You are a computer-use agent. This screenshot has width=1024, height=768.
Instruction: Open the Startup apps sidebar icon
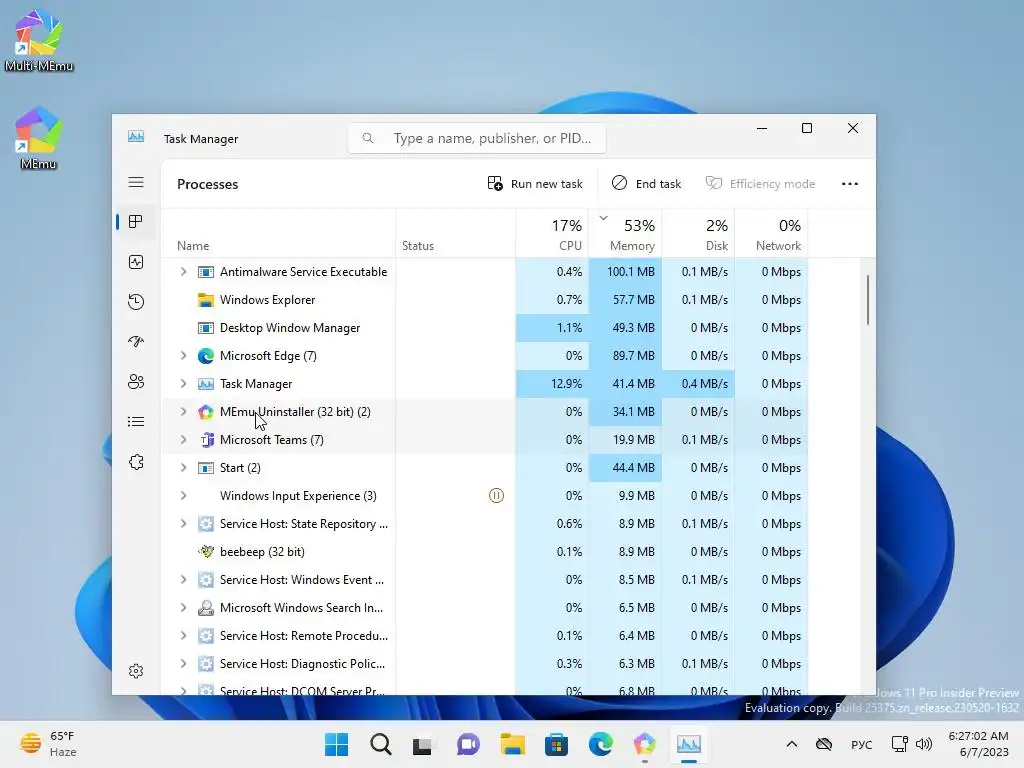tap(136, 342)
